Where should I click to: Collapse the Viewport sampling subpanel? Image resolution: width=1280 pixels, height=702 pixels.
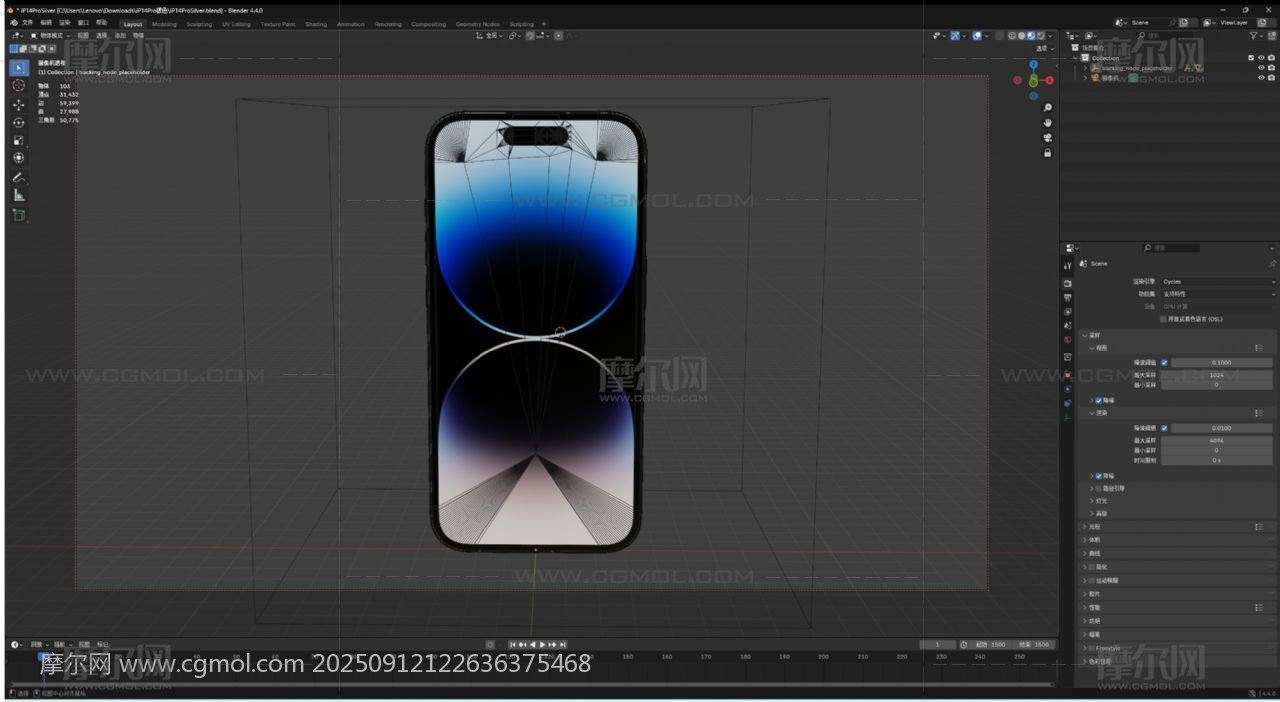point(1092,348)
